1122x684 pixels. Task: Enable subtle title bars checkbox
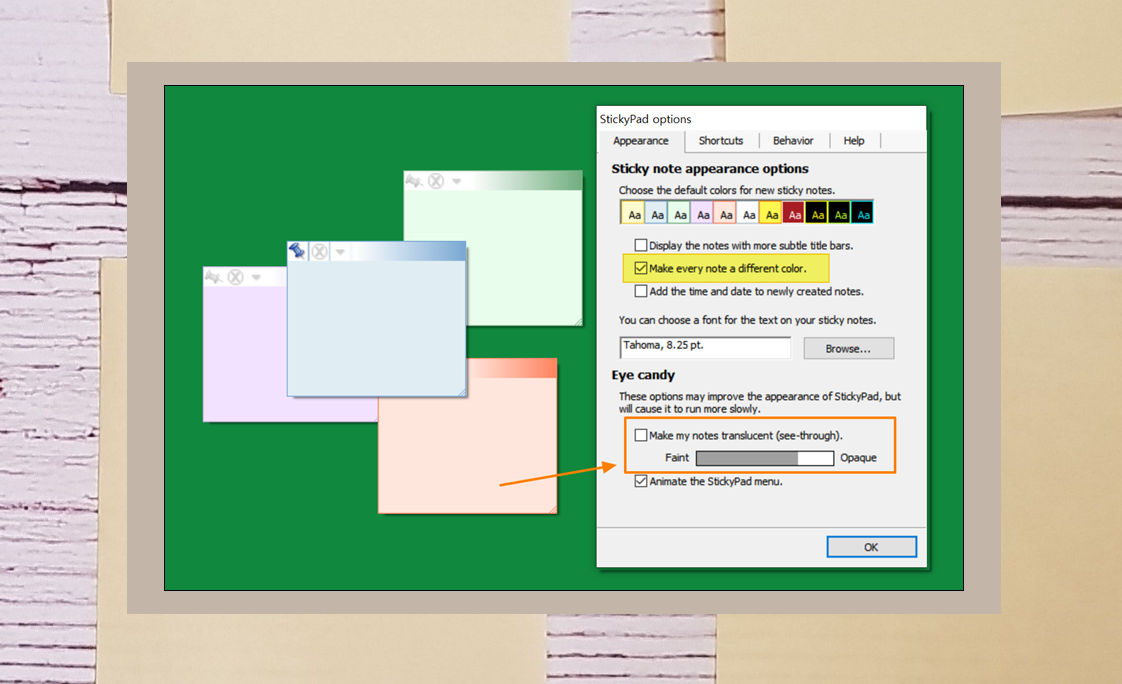click(x=641, y=245)
